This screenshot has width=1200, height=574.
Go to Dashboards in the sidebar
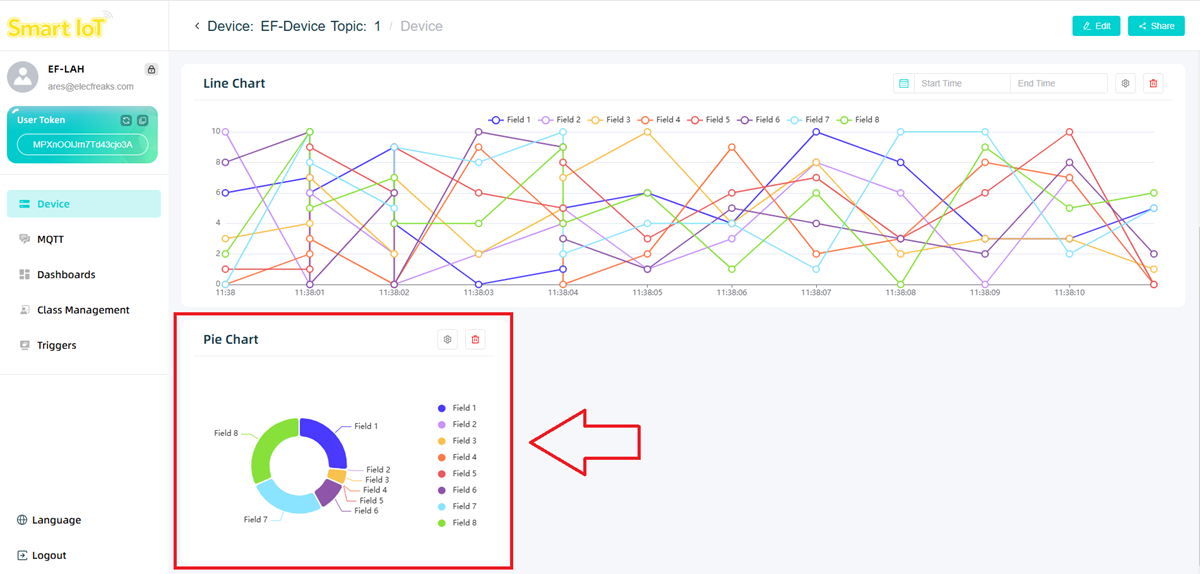[66, 274]
